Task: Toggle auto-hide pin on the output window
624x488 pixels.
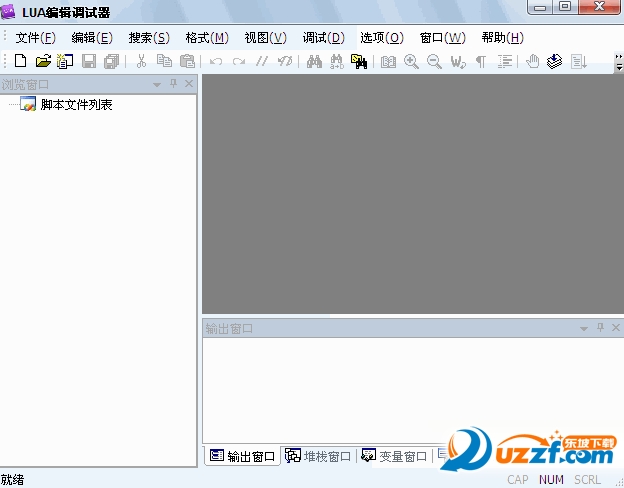Action: [601, 328]
